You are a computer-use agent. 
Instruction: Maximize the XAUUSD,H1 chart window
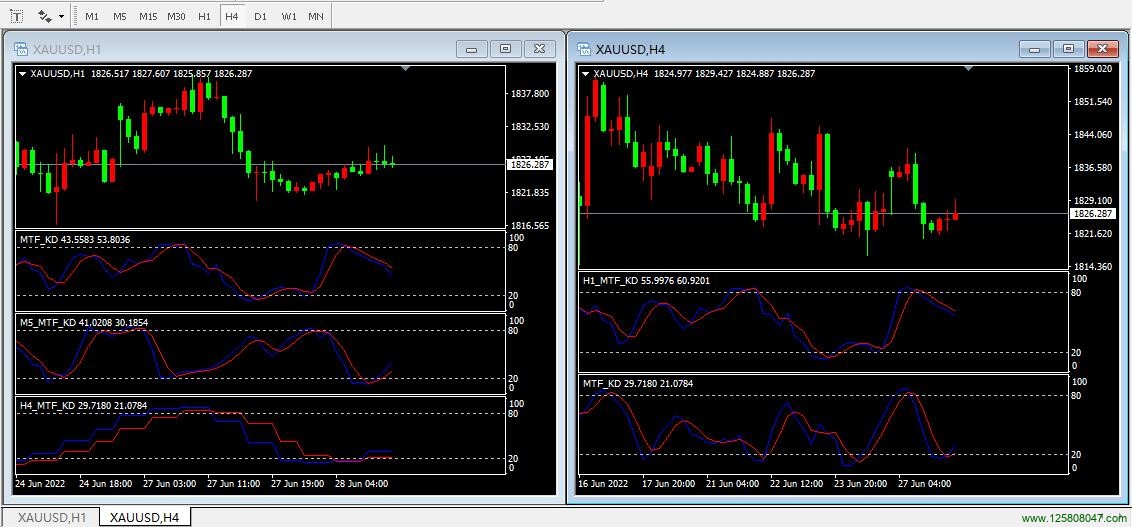(x=505, y=49)
